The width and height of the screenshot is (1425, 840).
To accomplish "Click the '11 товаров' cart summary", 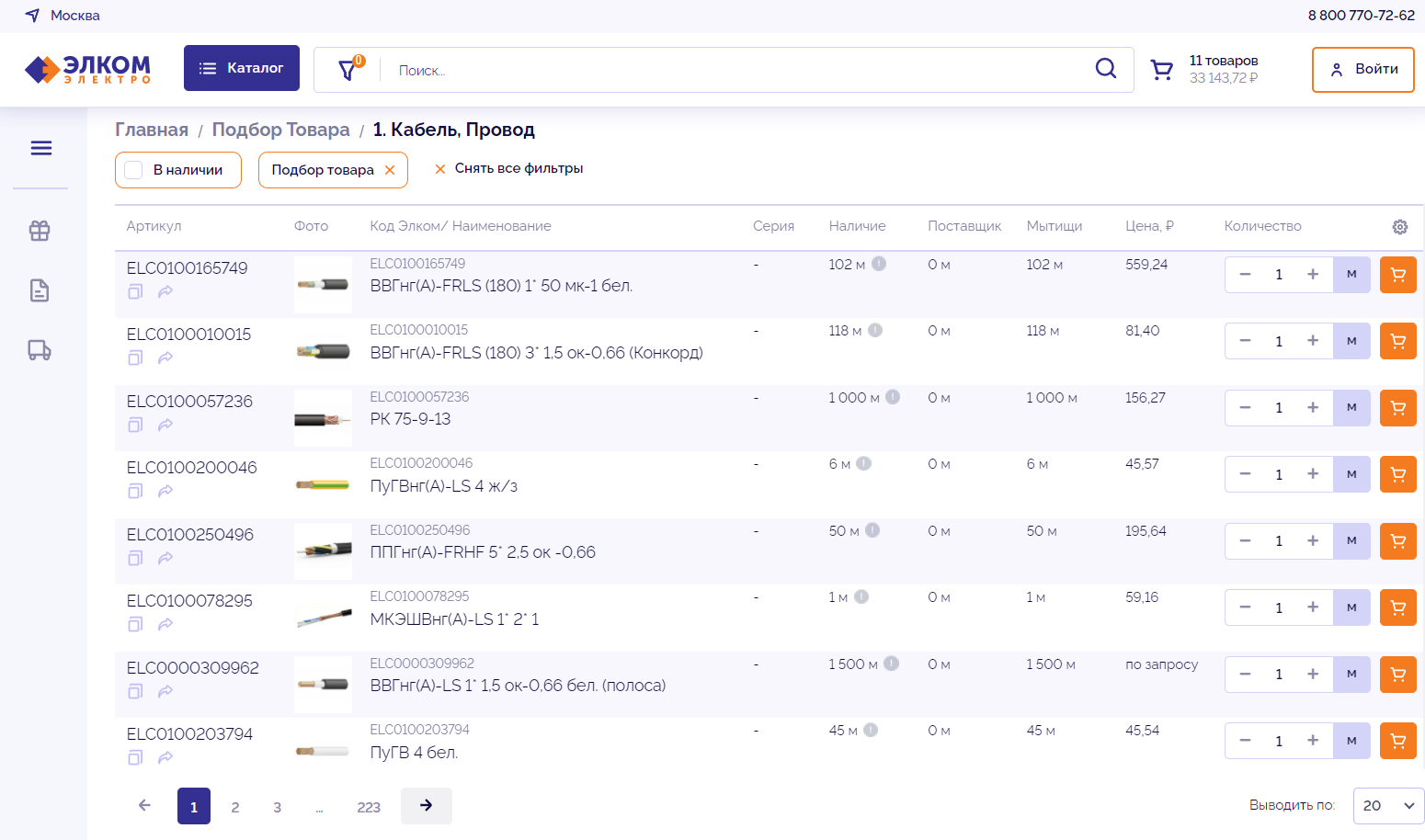I will click(1224, 61).
